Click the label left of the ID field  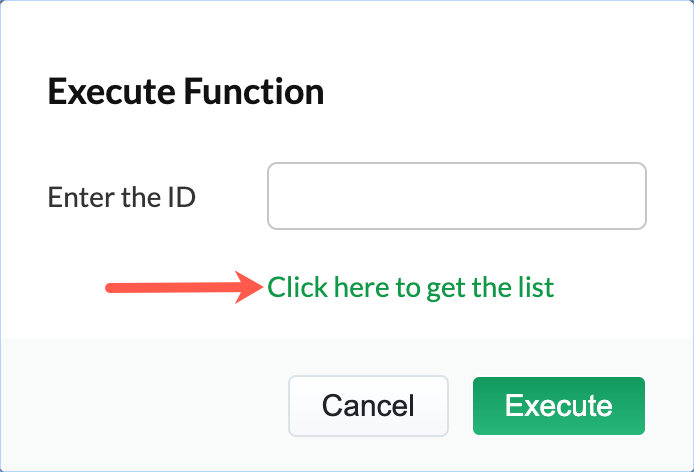pos(121,197)
